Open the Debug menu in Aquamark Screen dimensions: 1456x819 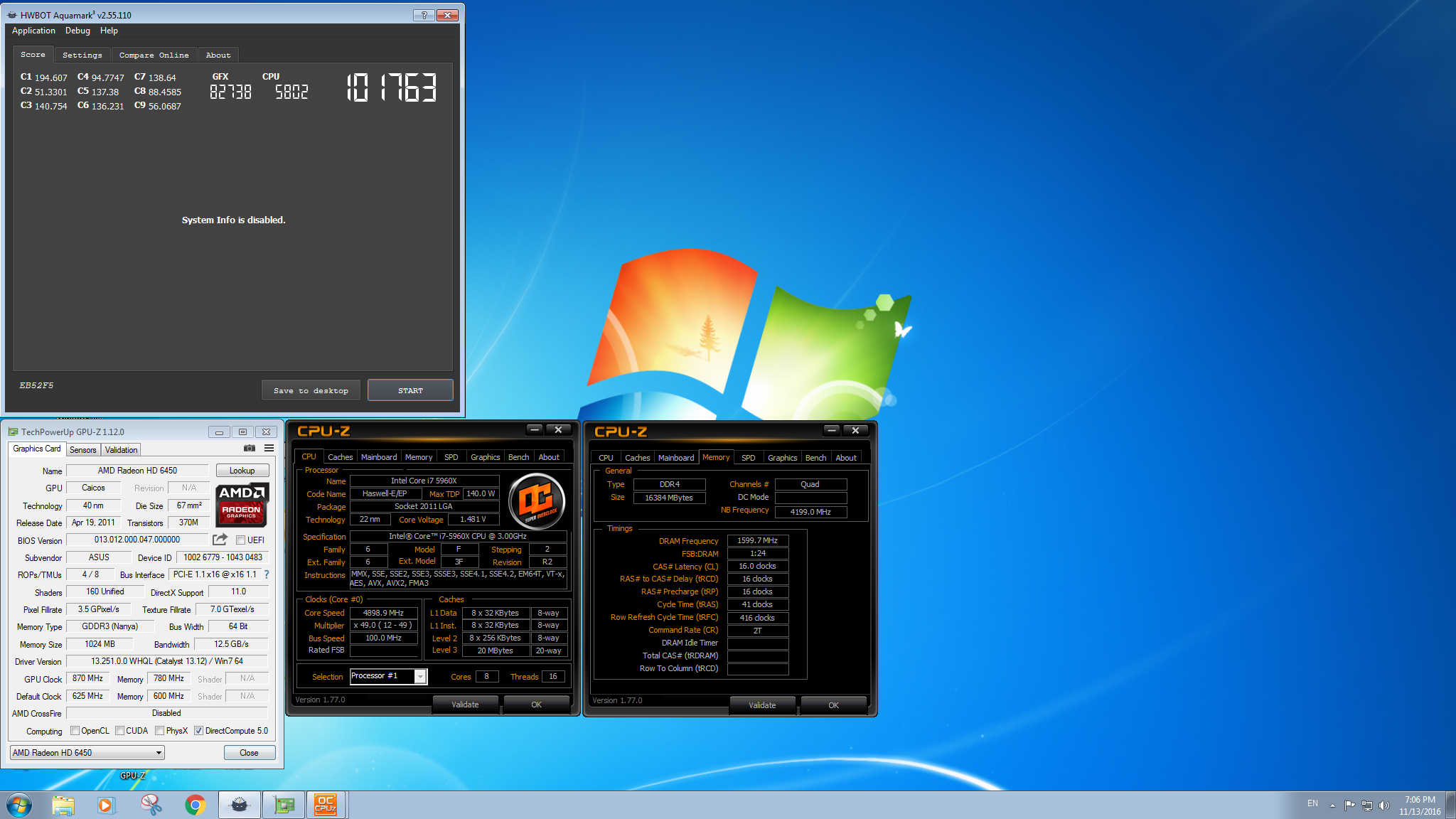(x=77, y=31)
